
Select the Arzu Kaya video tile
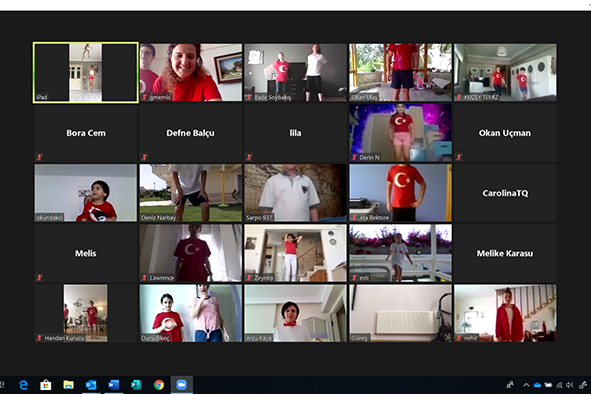pos(296,313)
